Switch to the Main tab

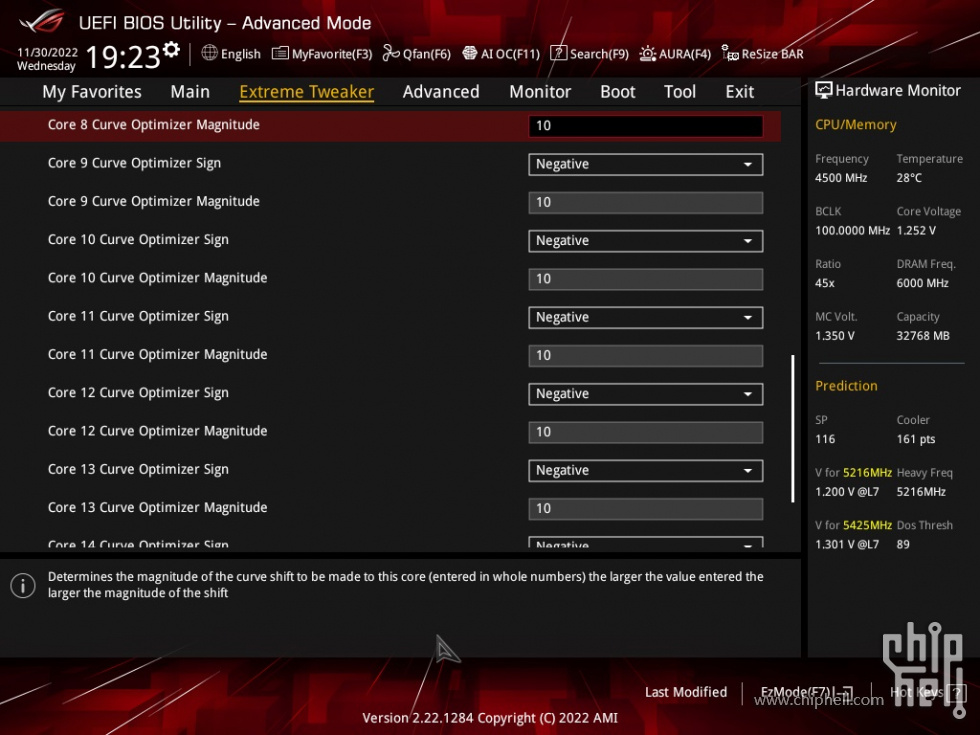pyautogui.click(x=190, y=92)
